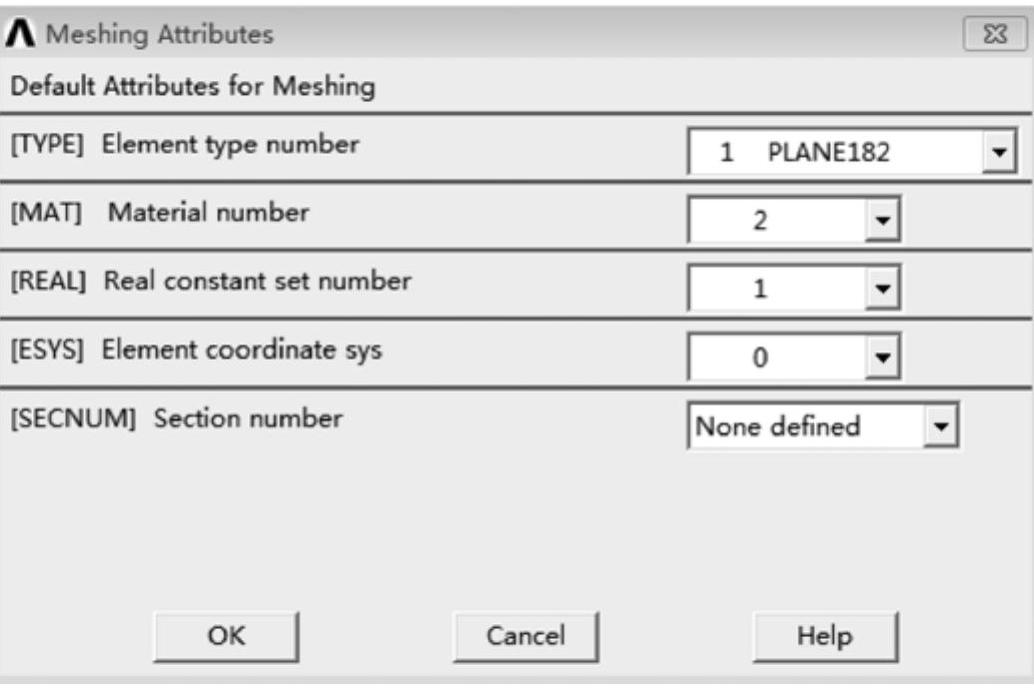Expand the Section number dropdown arrow
The image size is (1034, 690).
(x=939, y=427)
